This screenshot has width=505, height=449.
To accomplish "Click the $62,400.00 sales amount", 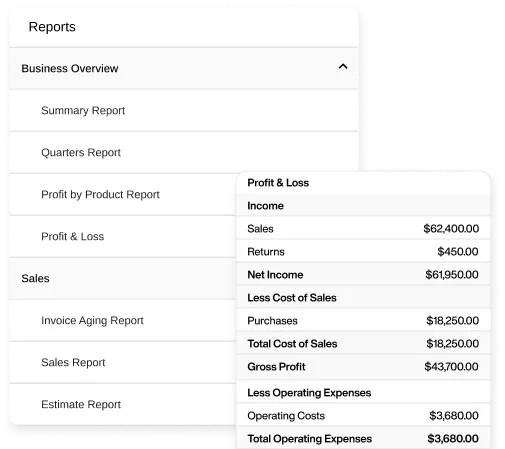I will 451,229.
